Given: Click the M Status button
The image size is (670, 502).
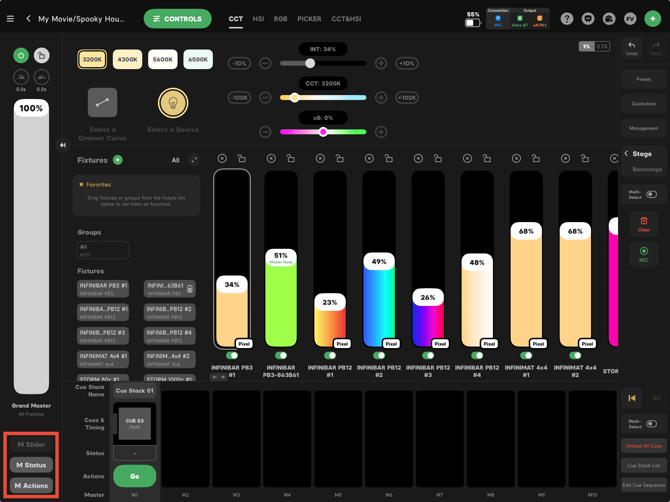Looking at the screenshot, I should pyautogui.click(x=31, y=465).
